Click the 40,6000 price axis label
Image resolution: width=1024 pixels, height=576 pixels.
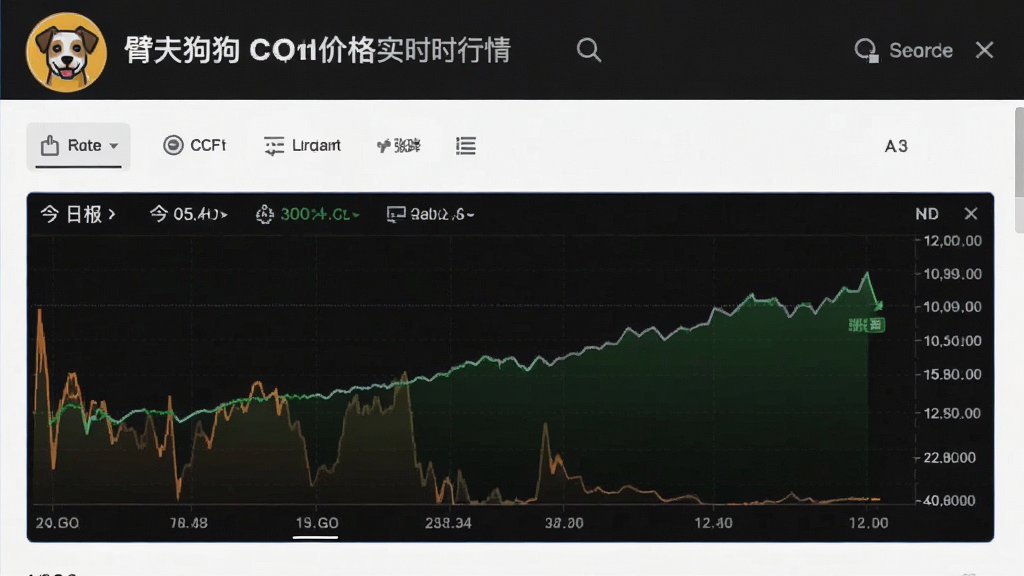tap(950, 501)
